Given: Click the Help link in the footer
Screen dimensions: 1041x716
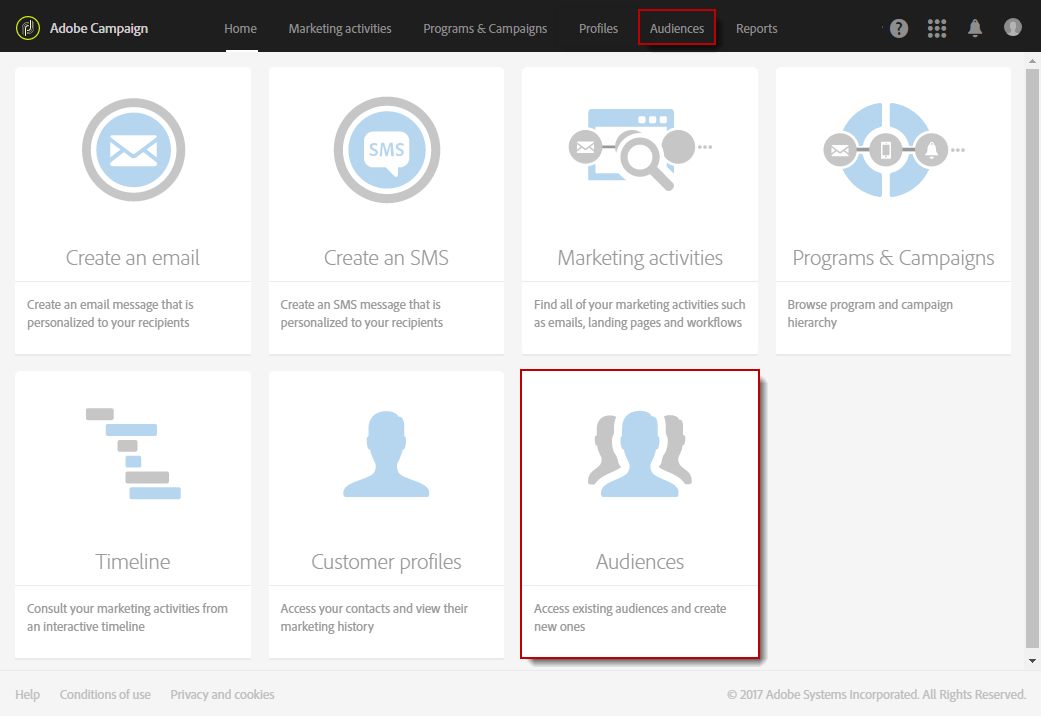Looking at the screenshot, I should [x=27, y=694].
